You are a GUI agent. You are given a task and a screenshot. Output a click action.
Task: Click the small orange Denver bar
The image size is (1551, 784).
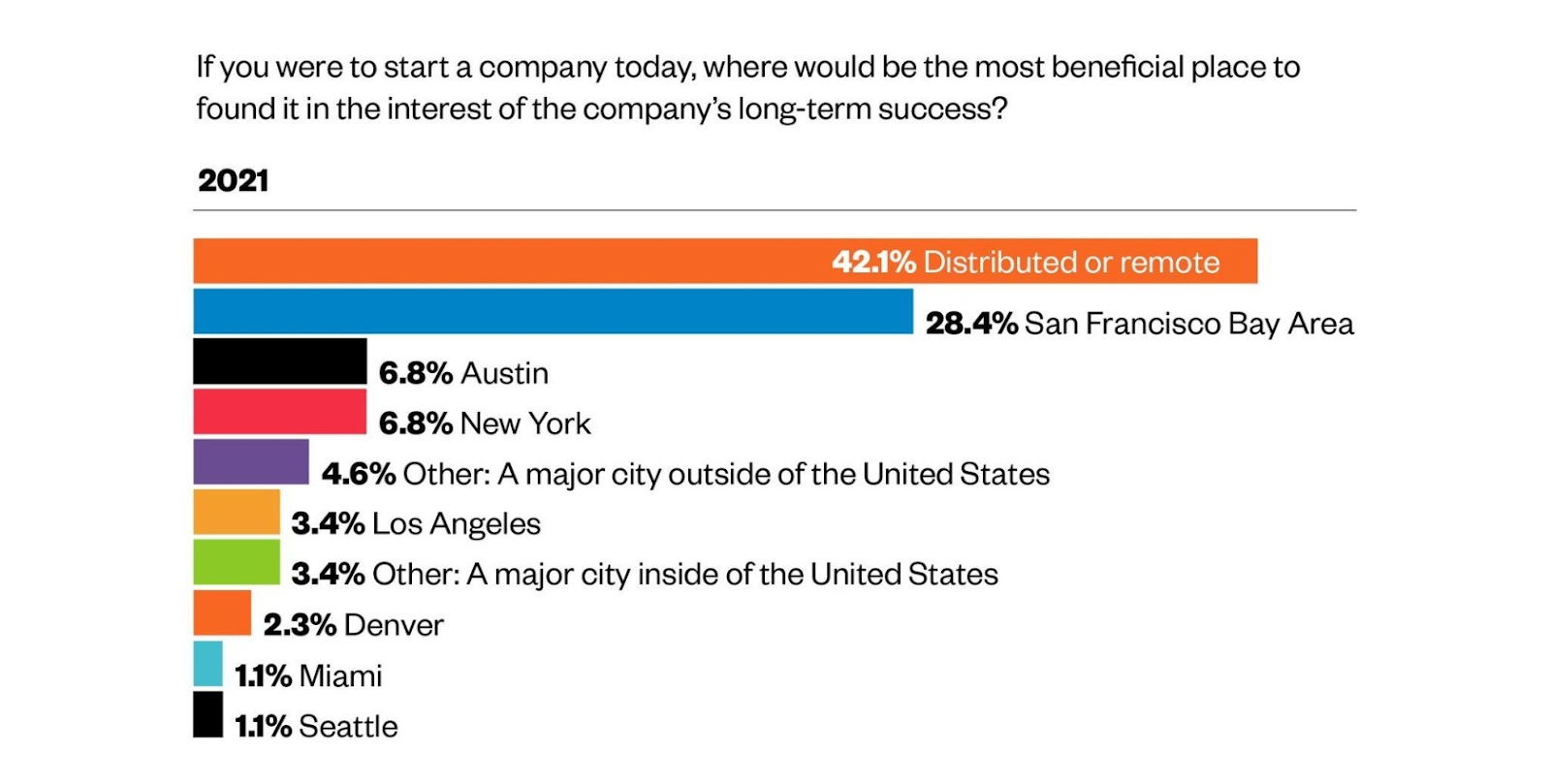click(x=222, y=613)
